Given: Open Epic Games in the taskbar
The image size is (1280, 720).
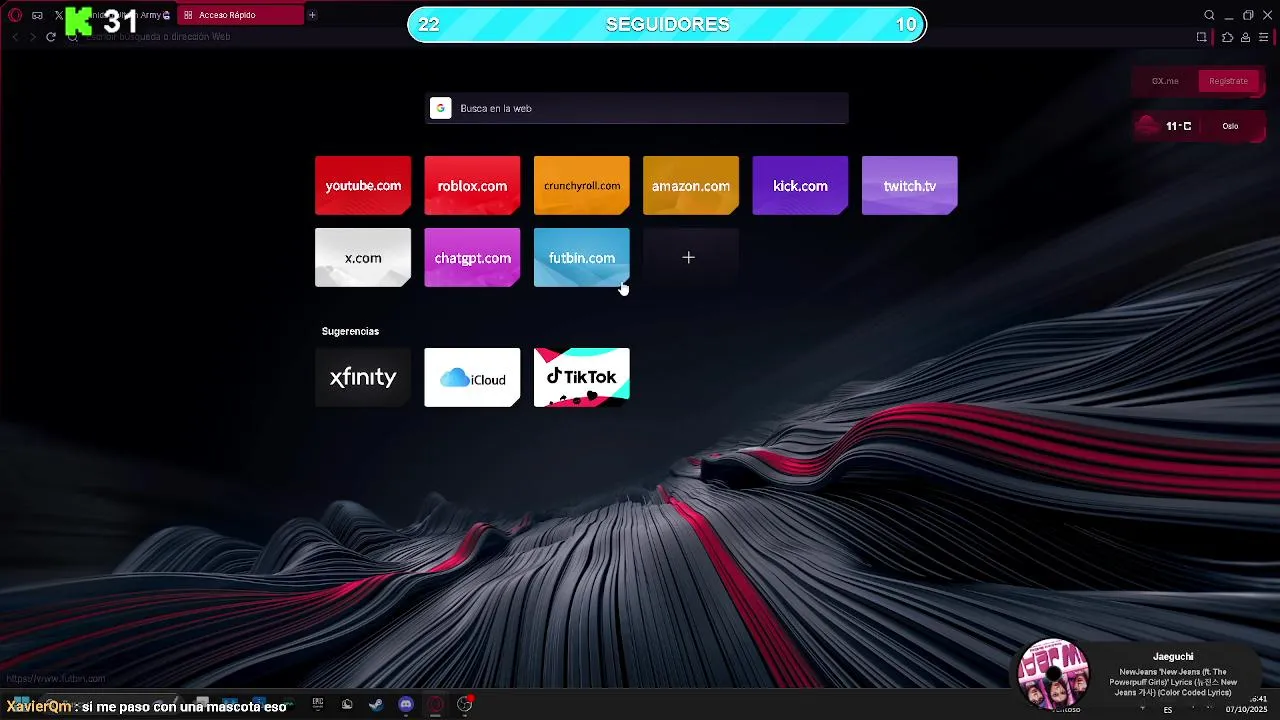Looking at the screenshot, I should pyautogui.click(x=318, y=704).
